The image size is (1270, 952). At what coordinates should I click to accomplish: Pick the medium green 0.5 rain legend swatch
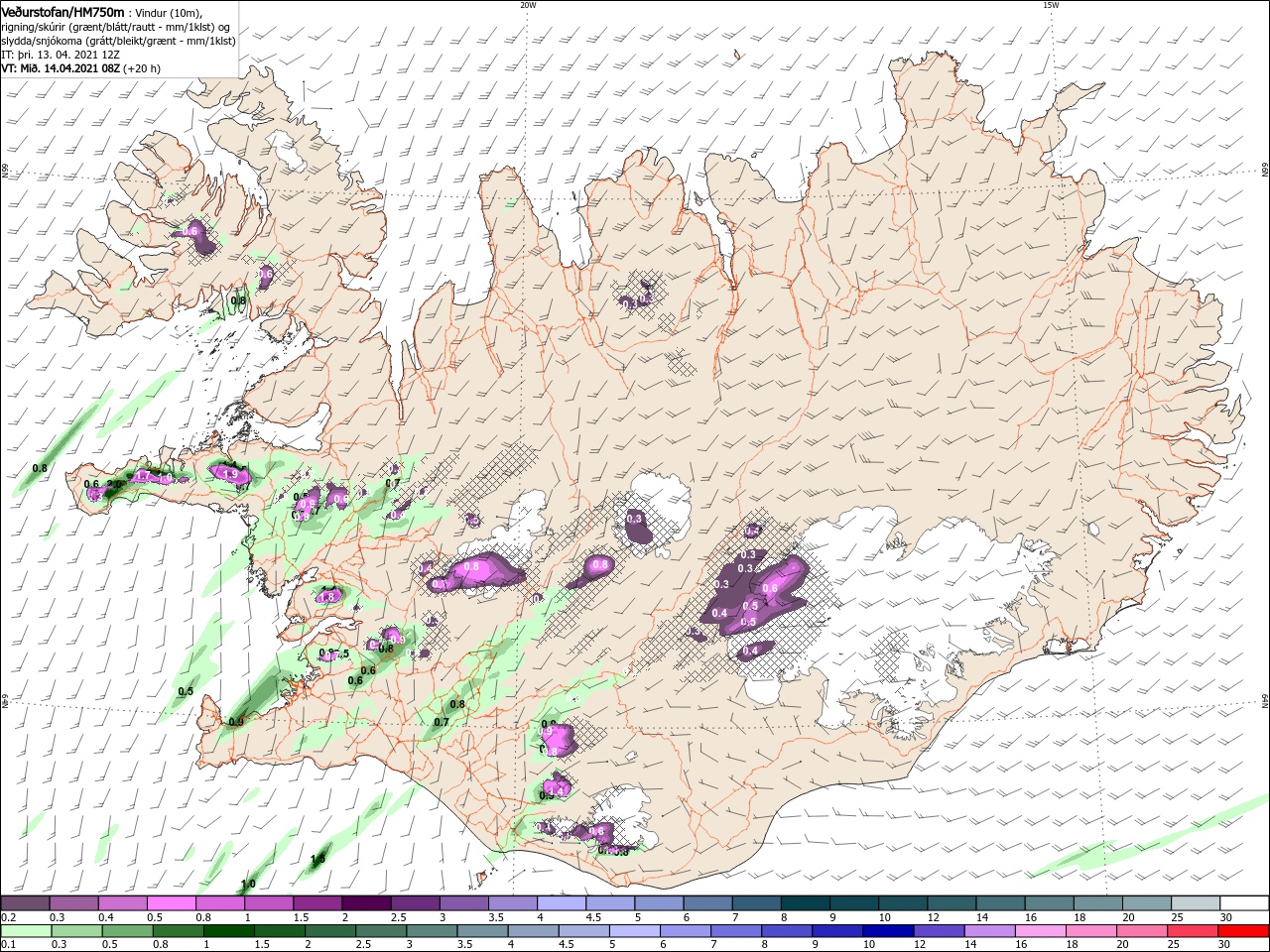point(126,931)
